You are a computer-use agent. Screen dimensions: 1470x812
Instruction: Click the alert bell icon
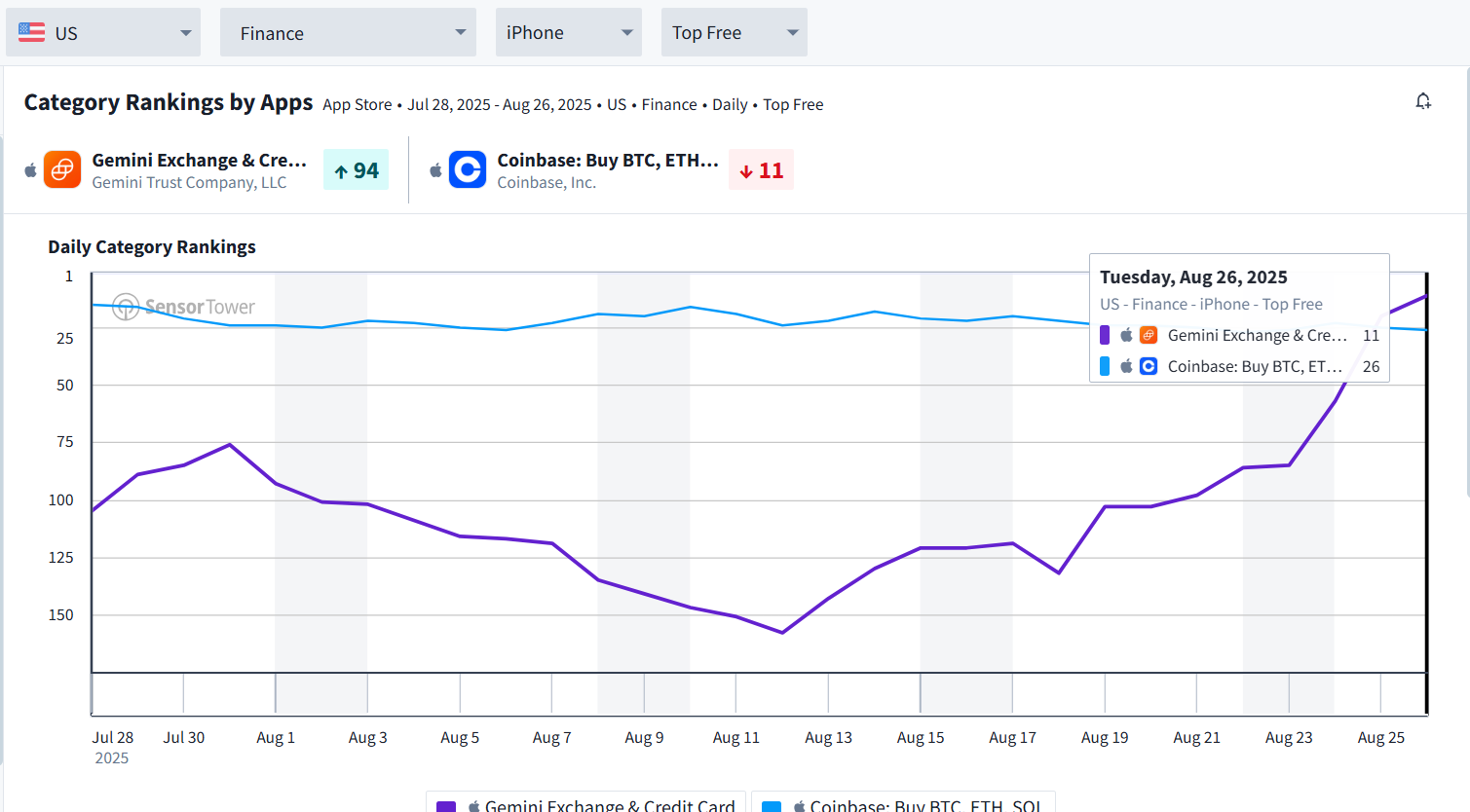click(x=1423, y=101)
